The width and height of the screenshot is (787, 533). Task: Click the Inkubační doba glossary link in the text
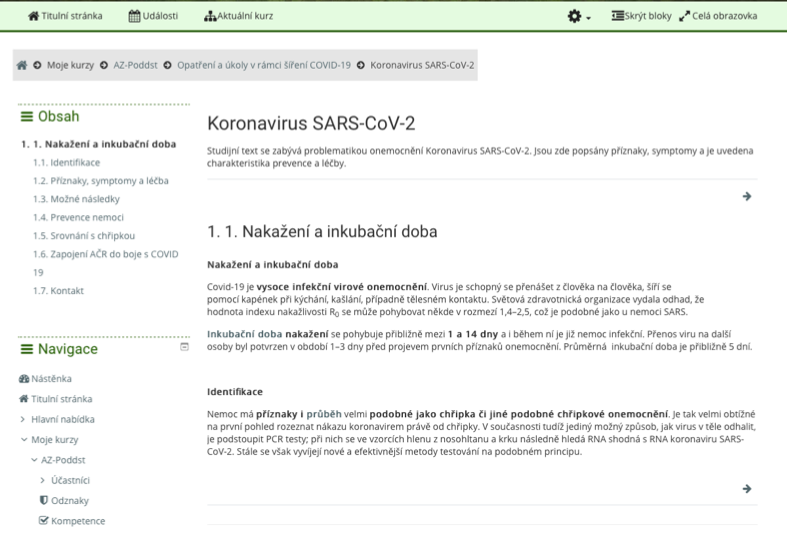(x=244, y=332)
